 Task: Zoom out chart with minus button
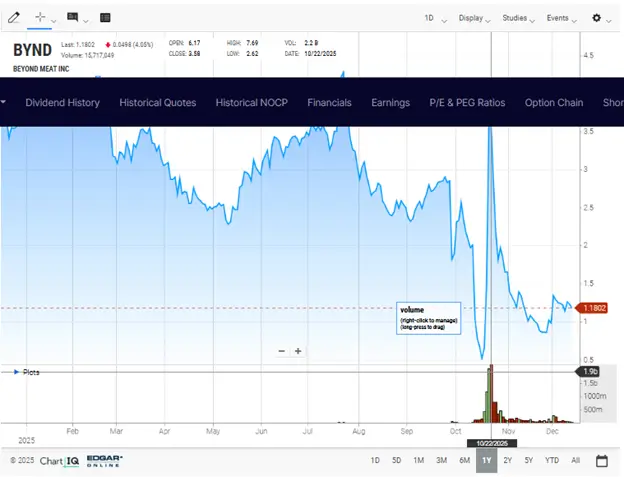[282, 351]
